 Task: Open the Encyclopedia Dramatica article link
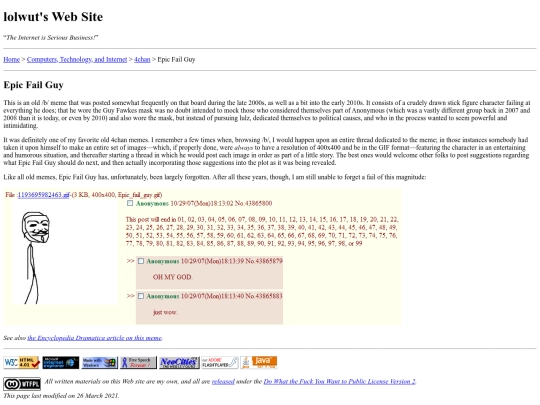click(x=94, y=338)
